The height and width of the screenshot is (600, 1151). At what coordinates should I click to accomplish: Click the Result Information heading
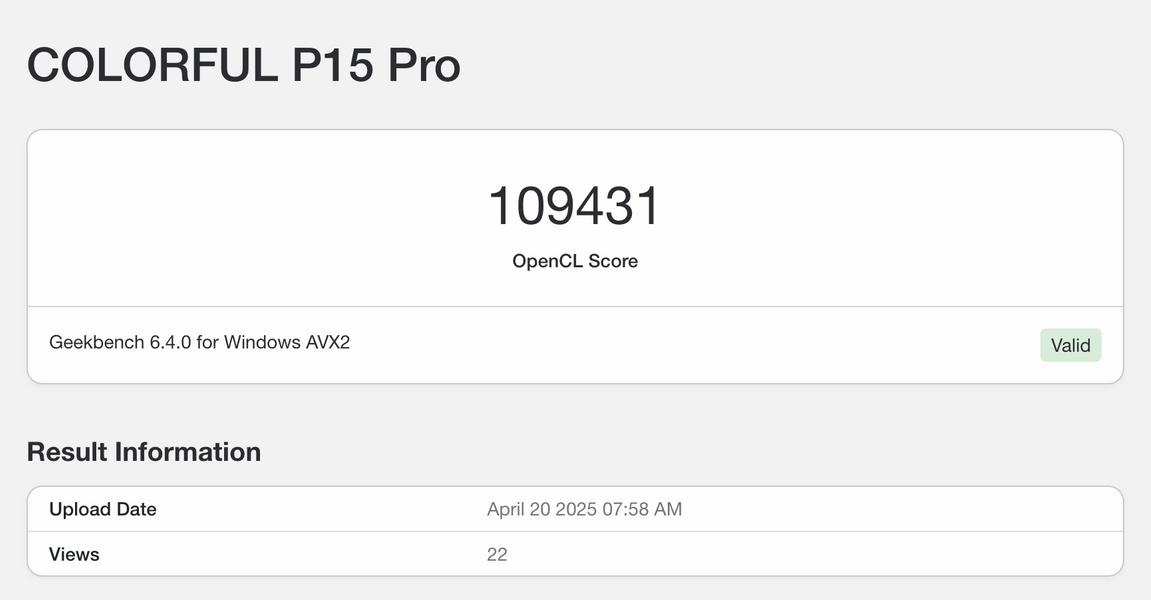point(144,452)
